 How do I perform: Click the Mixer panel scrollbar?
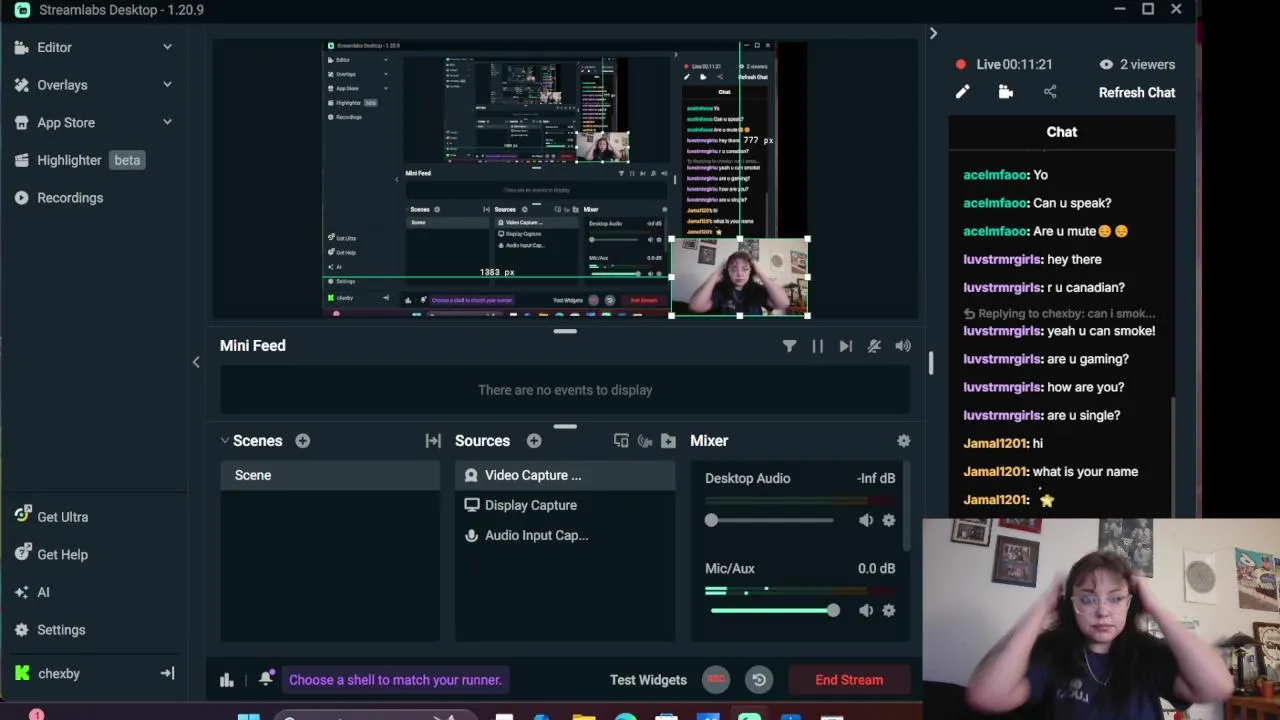[x=907, y=506]
